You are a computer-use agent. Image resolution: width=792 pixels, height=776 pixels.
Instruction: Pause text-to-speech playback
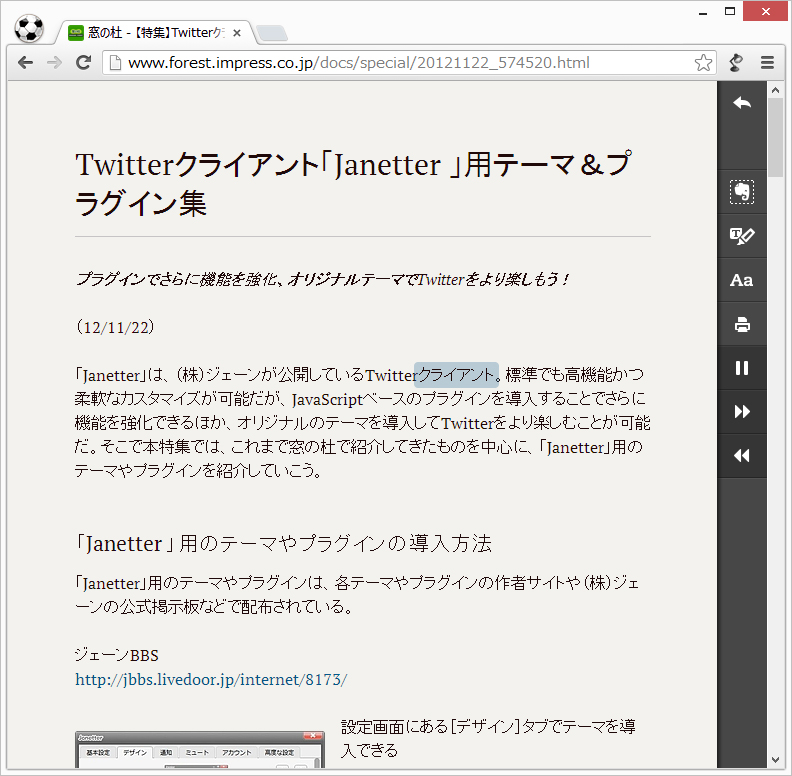coord(741,368)
